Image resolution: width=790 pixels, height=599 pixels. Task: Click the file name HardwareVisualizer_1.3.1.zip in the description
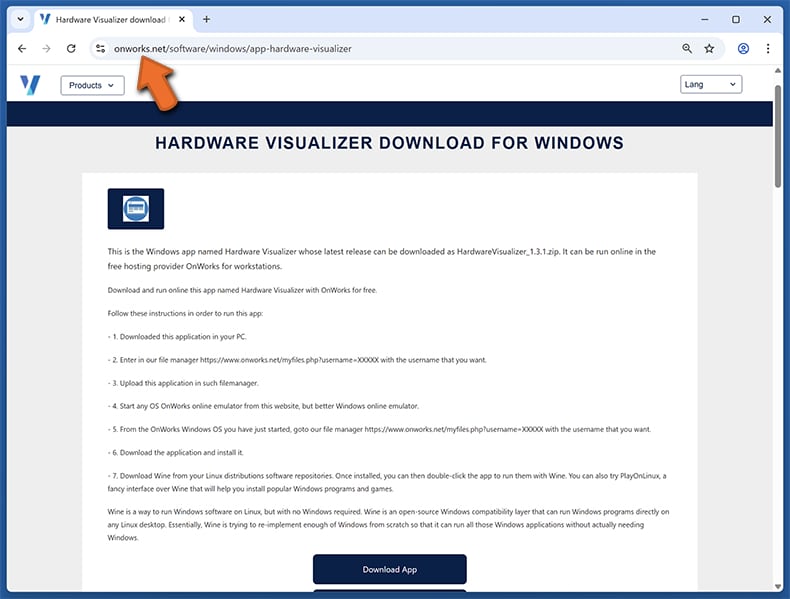tap(508, 251)
